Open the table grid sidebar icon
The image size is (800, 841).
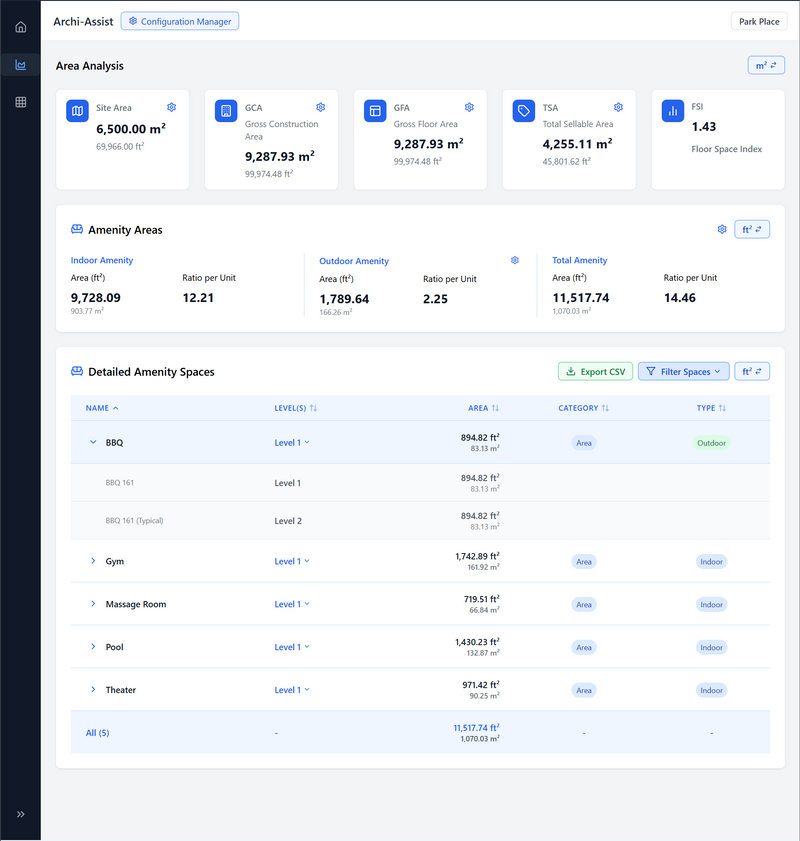(20, 102)
